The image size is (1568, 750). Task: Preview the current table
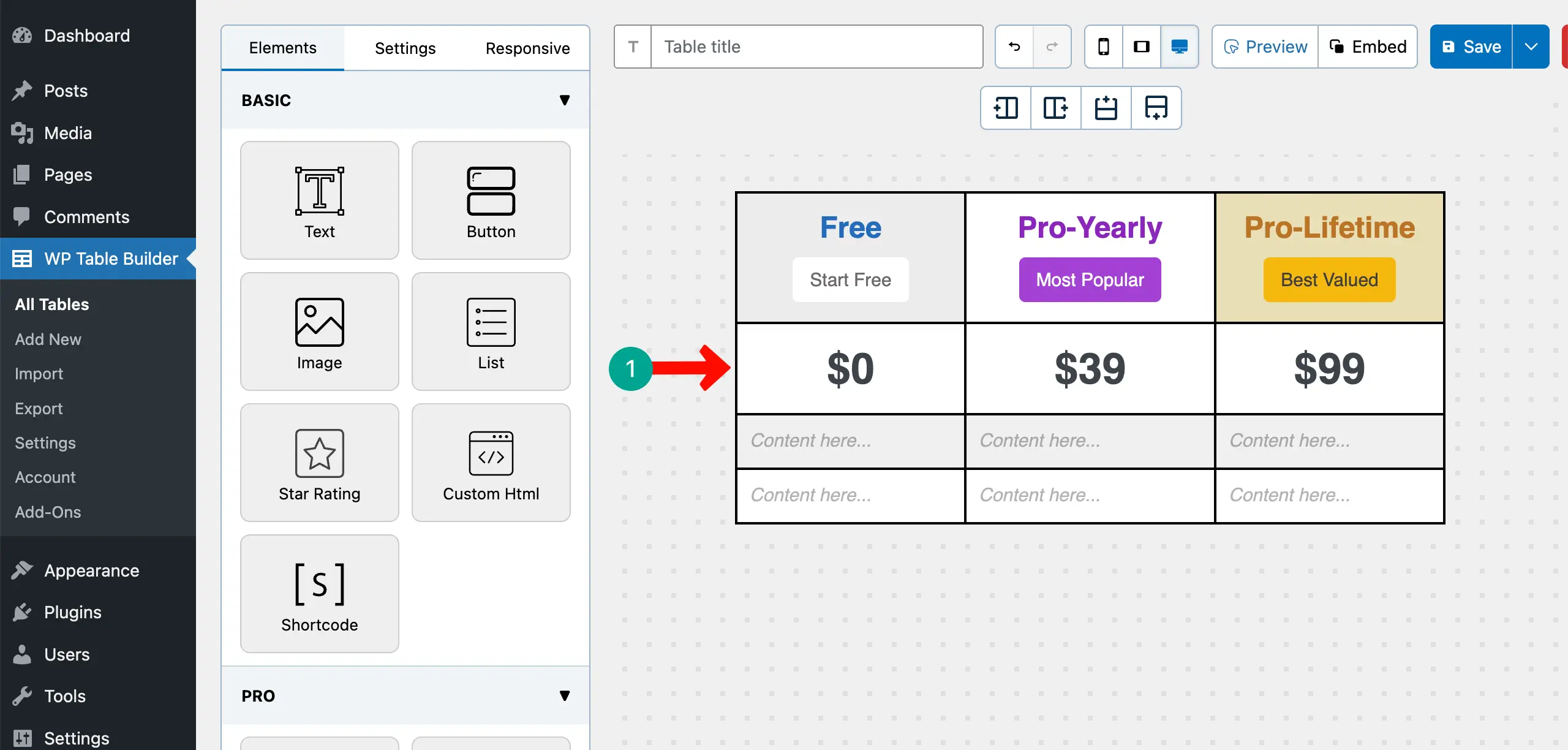coord(1264,46)
